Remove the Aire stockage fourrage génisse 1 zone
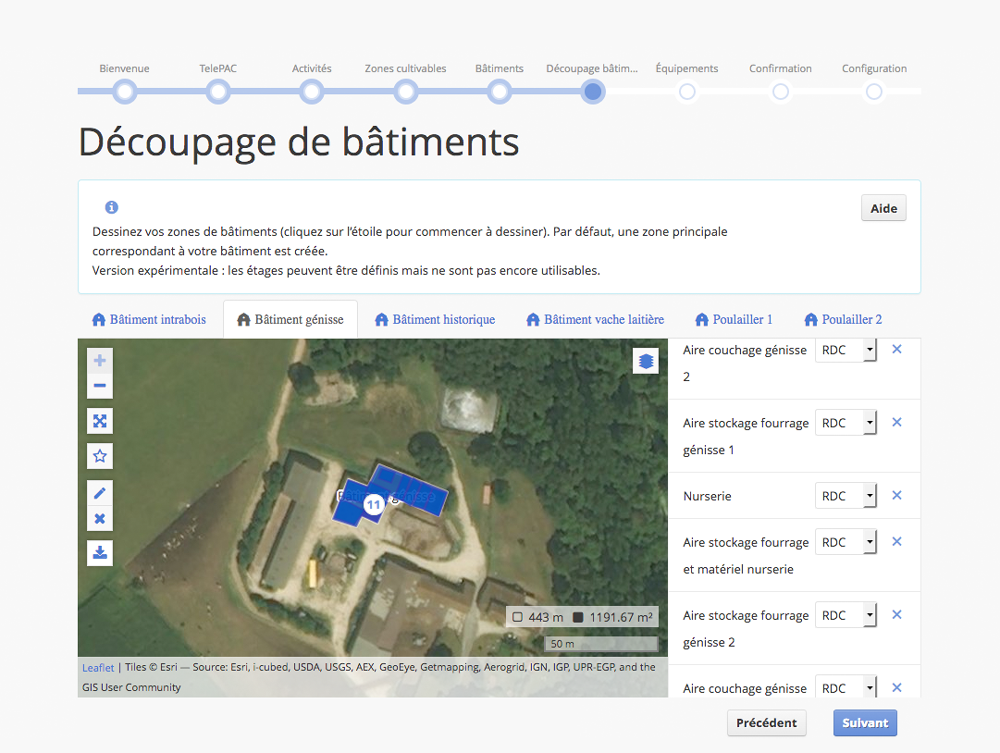 pos(897,422)
